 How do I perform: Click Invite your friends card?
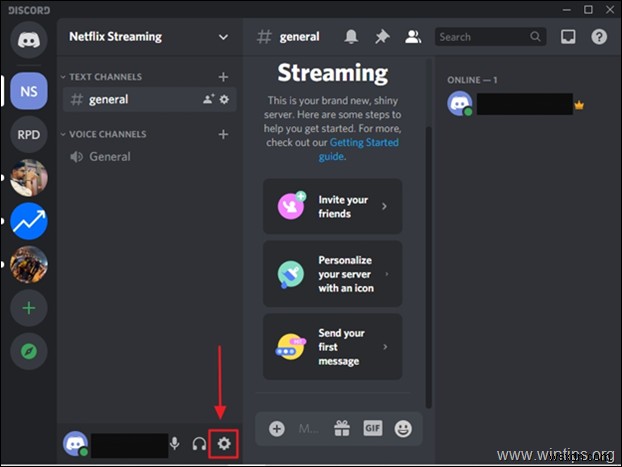coord(332,206)
